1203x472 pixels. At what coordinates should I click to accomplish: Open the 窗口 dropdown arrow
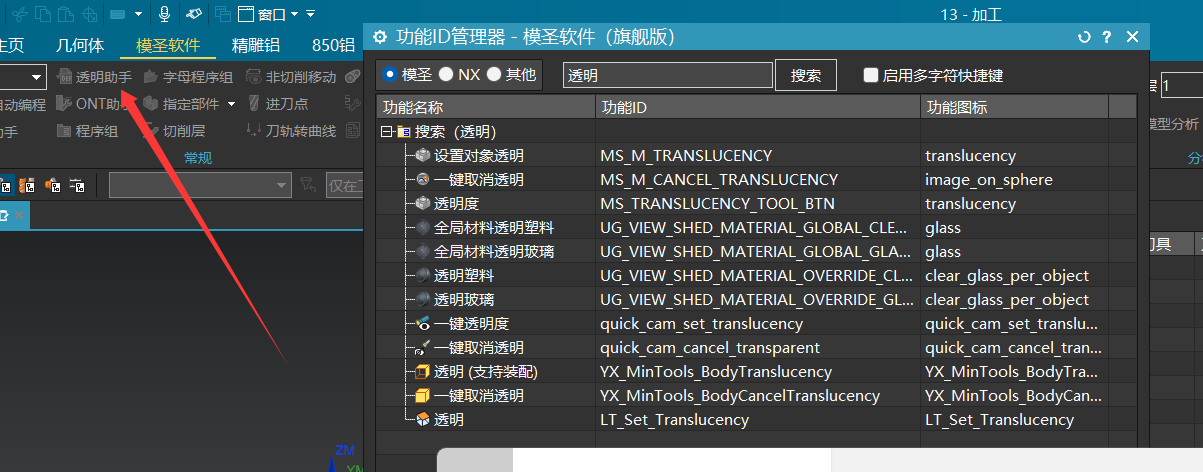tap(294, 14)
